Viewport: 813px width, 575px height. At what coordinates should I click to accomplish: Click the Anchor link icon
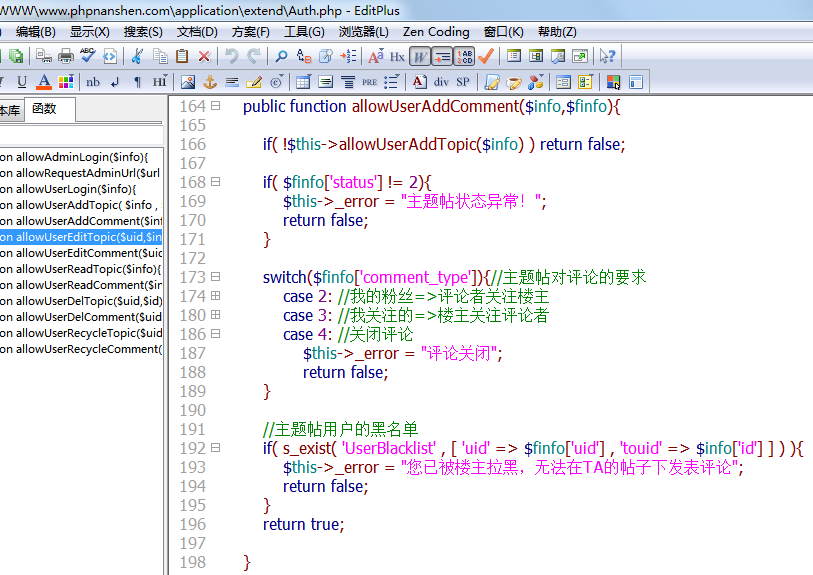click(209, 82)
